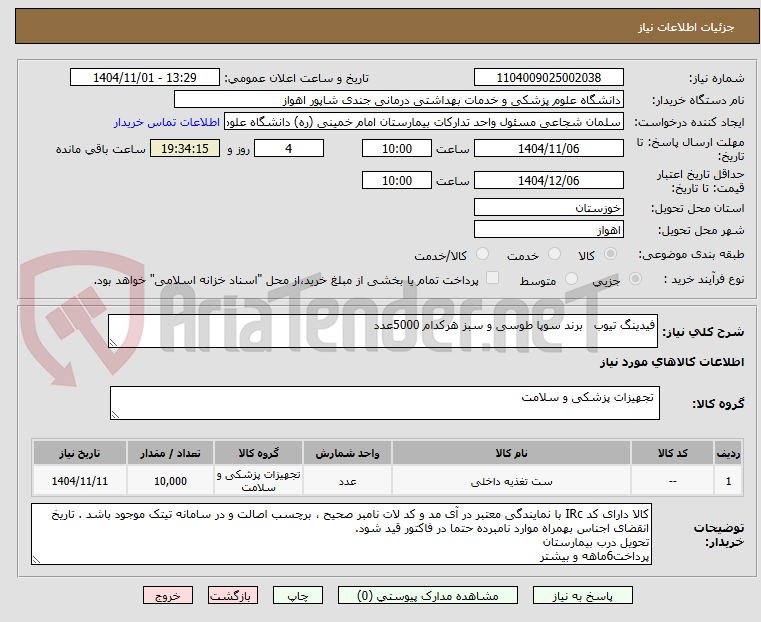
Task: Click the buyer organization name field
Action: [x=398, y=100]
